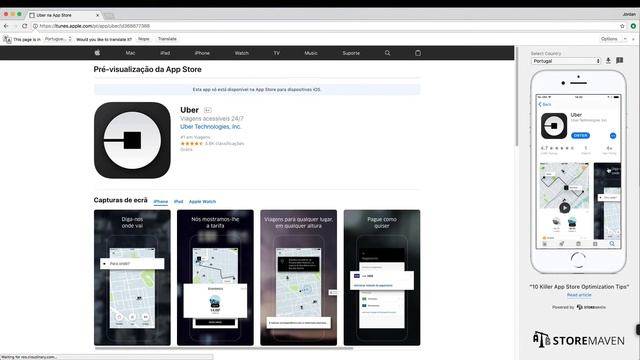Screen dimensions: 640x360
Task: Click the Apple logo in site navigation
Action: 98,53
